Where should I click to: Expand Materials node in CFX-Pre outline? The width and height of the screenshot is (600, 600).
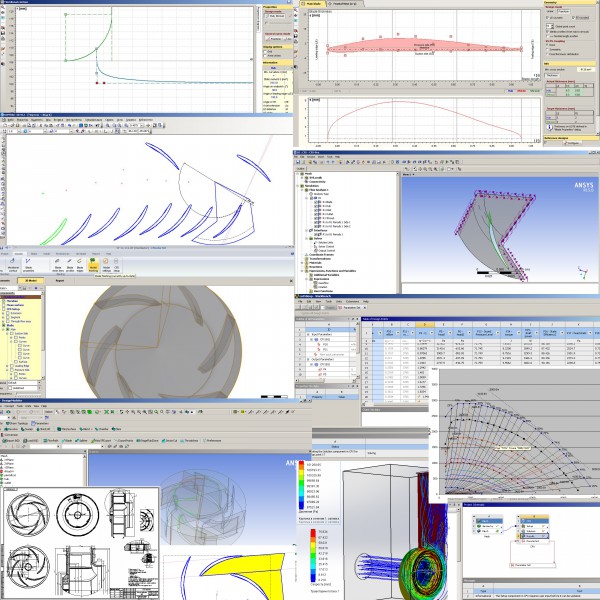(x=302, y=263)
